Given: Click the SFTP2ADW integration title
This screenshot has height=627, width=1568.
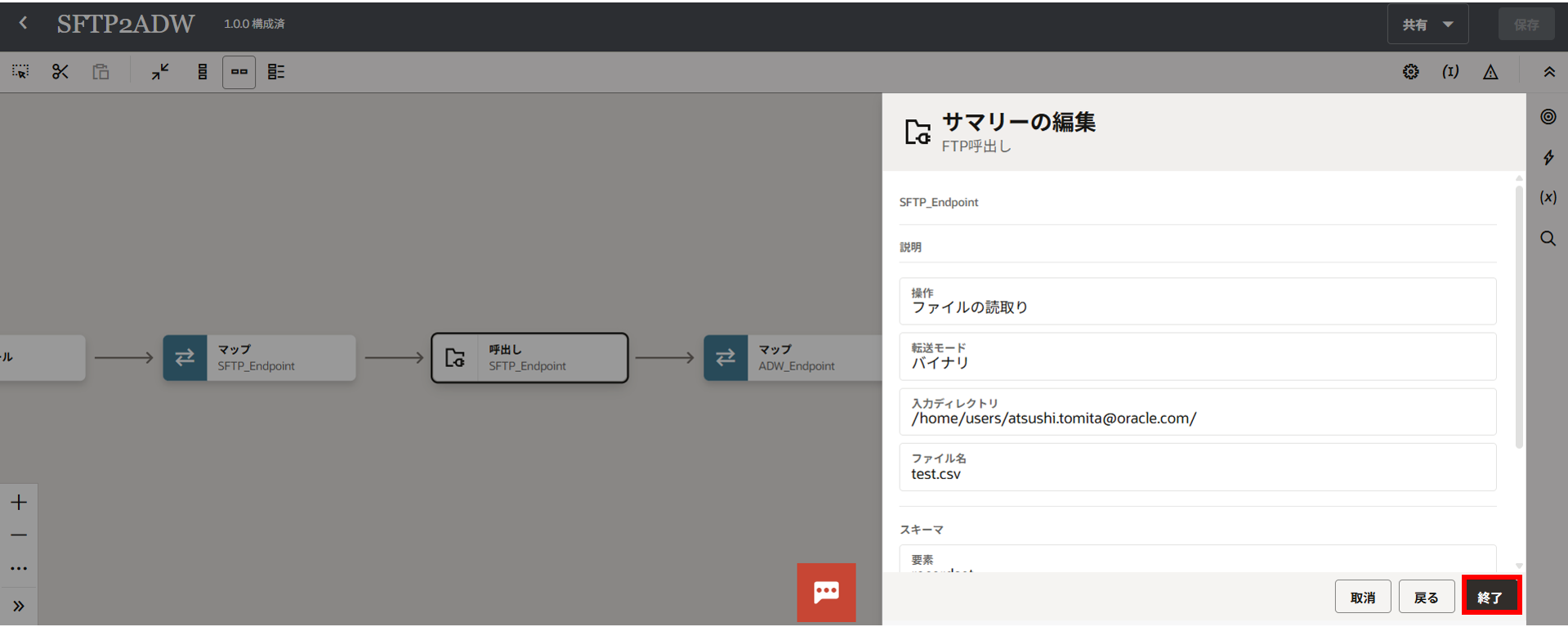Looking at the screenshot, I should (x=126, y=24).
